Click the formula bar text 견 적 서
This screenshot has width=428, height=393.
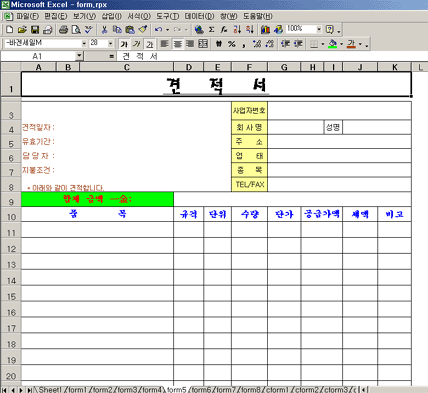click(140, 56)
